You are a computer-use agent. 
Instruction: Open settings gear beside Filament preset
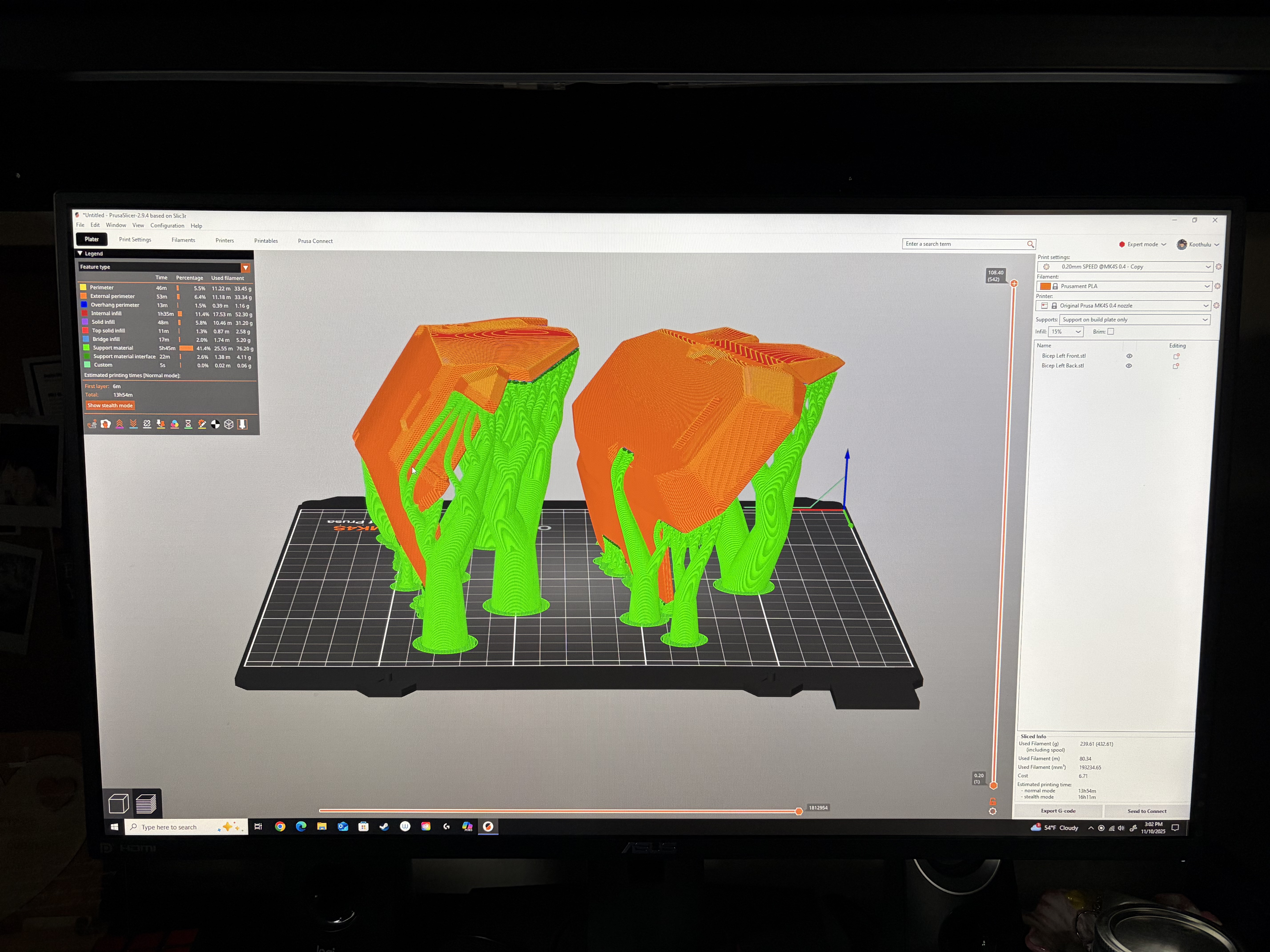[1217, 286]
